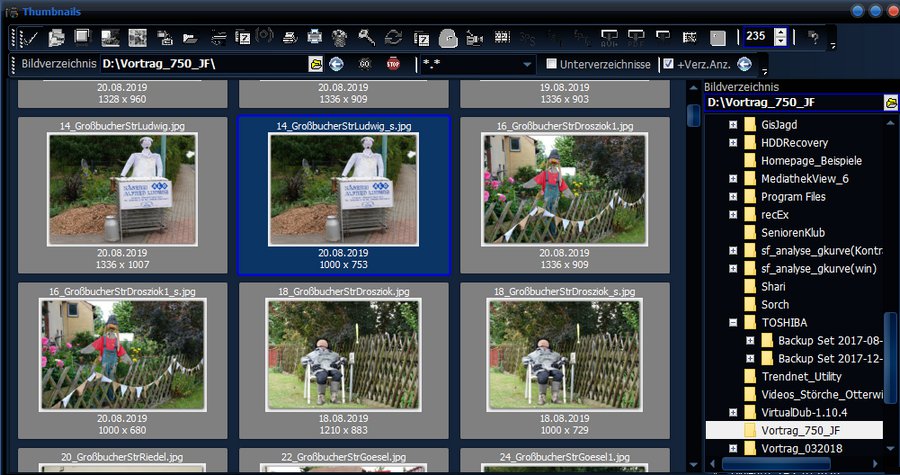Select the Homepage_Beispiele folder
This screenshot has width=900, height=475.
[x=811, y=160]
